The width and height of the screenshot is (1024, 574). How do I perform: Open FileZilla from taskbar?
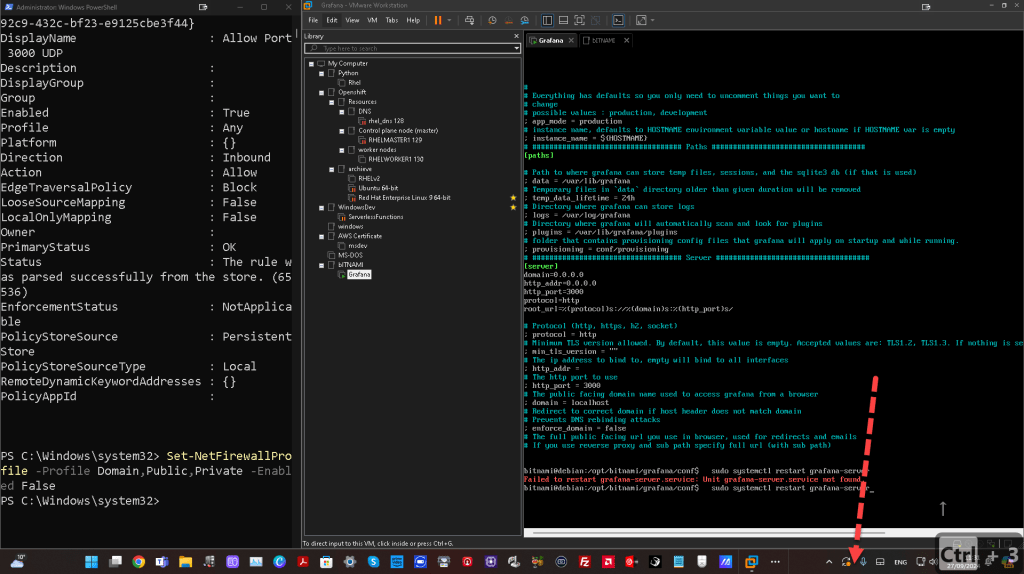pyautogui.click(x=584, y=562)
